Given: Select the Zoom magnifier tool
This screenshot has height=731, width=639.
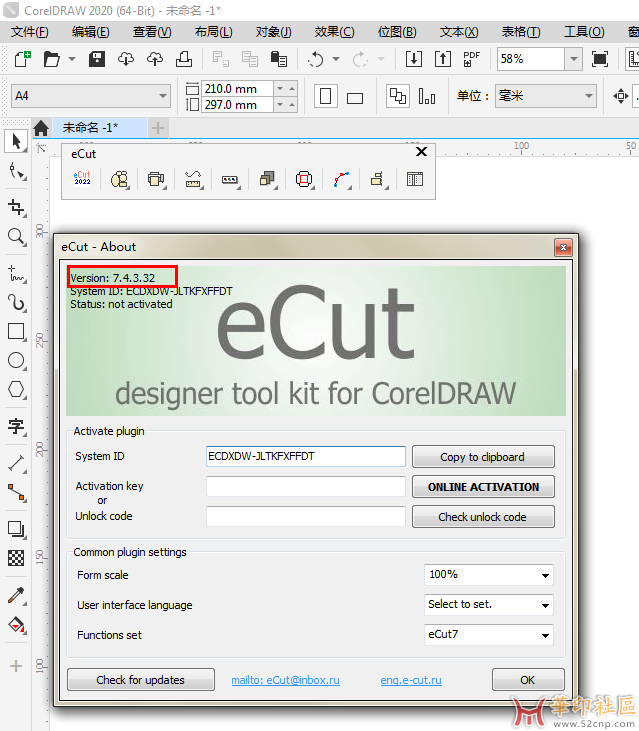Looking at the screenshot, I should 17,236.
